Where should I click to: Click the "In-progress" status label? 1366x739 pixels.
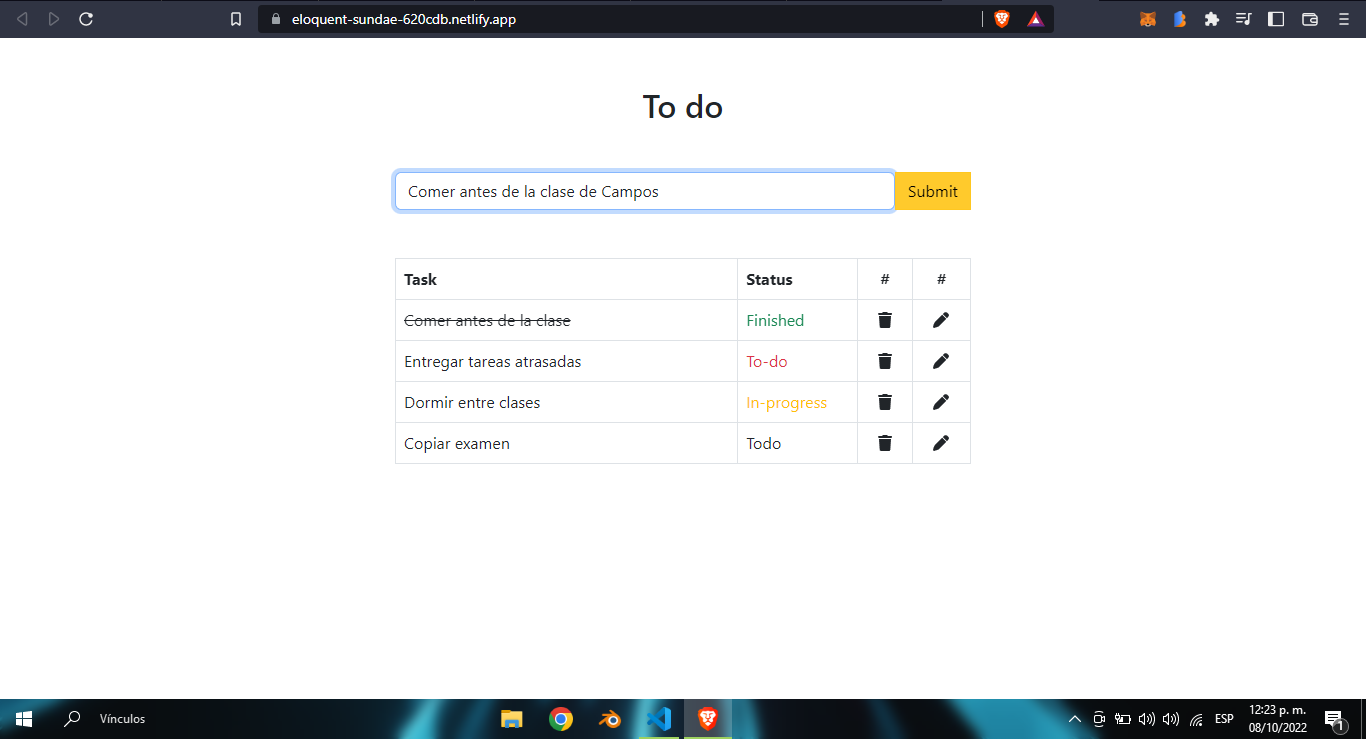click(787, 401)
